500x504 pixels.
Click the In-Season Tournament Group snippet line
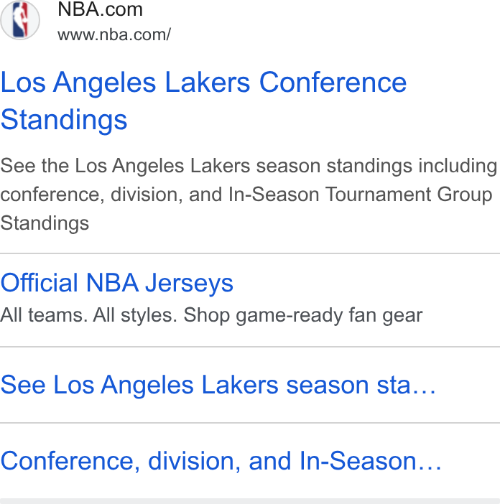tap(360, 194)
